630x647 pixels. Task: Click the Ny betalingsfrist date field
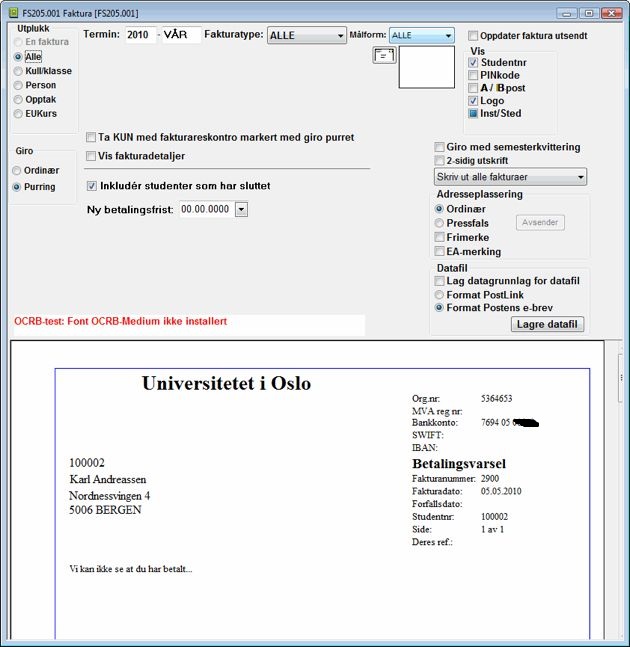pos(207,210)
